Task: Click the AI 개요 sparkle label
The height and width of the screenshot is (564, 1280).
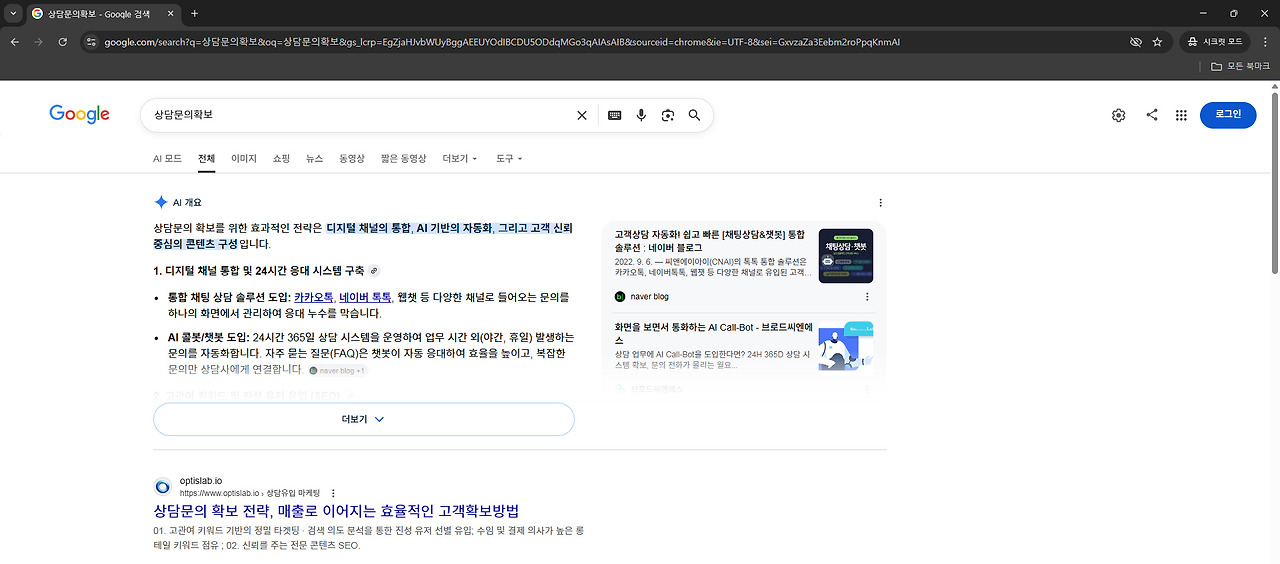Action: tap(178, 202)
